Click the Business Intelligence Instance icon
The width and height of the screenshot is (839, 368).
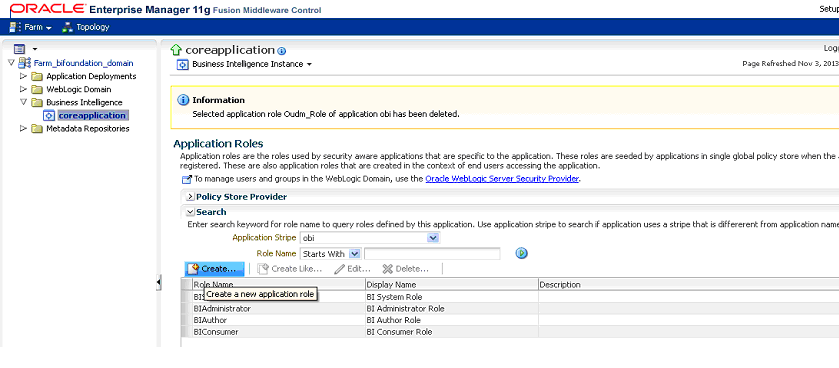pos(183,65)
